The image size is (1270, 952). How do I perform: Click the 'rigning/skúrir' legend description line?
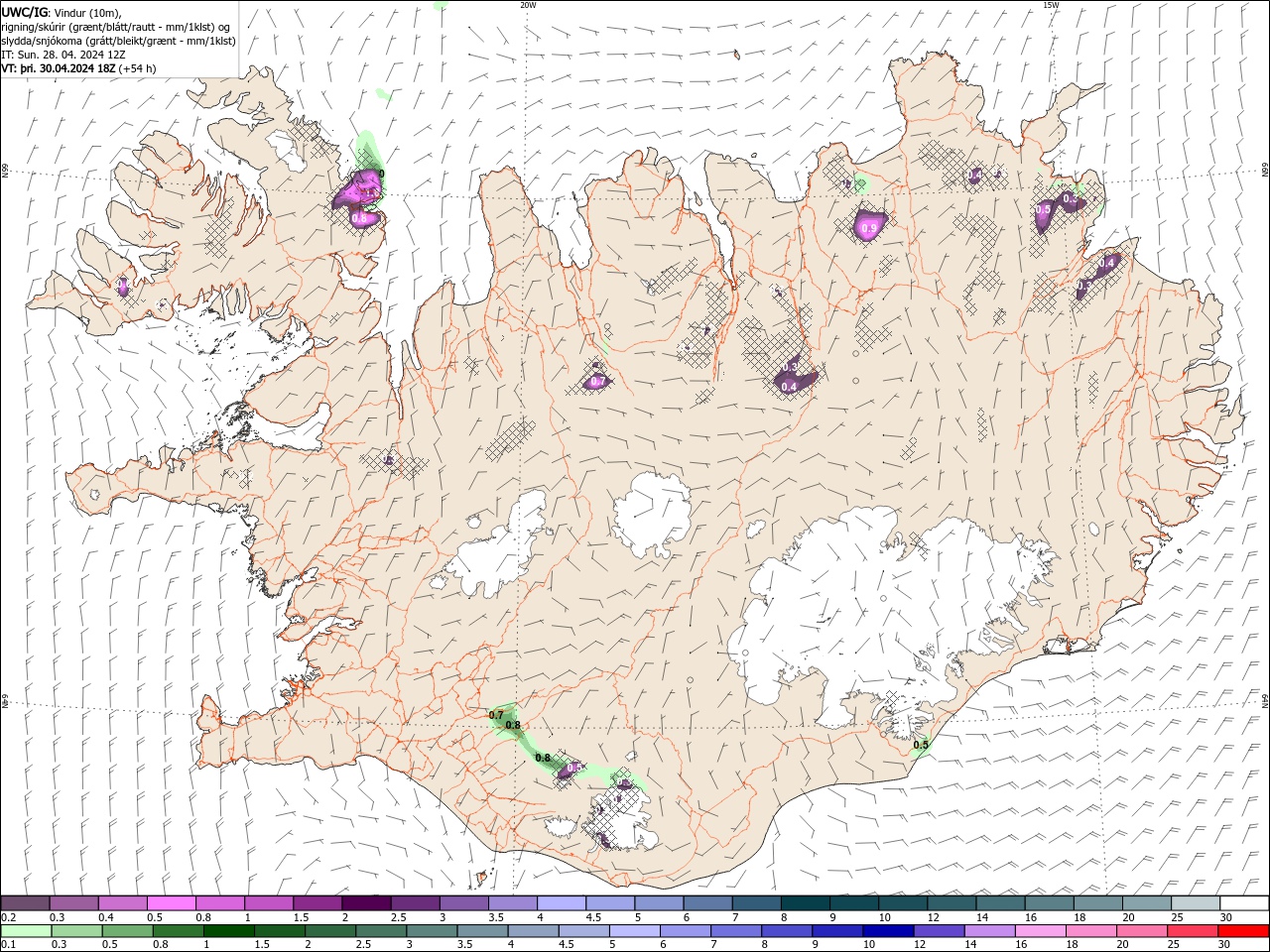(116, 26)
